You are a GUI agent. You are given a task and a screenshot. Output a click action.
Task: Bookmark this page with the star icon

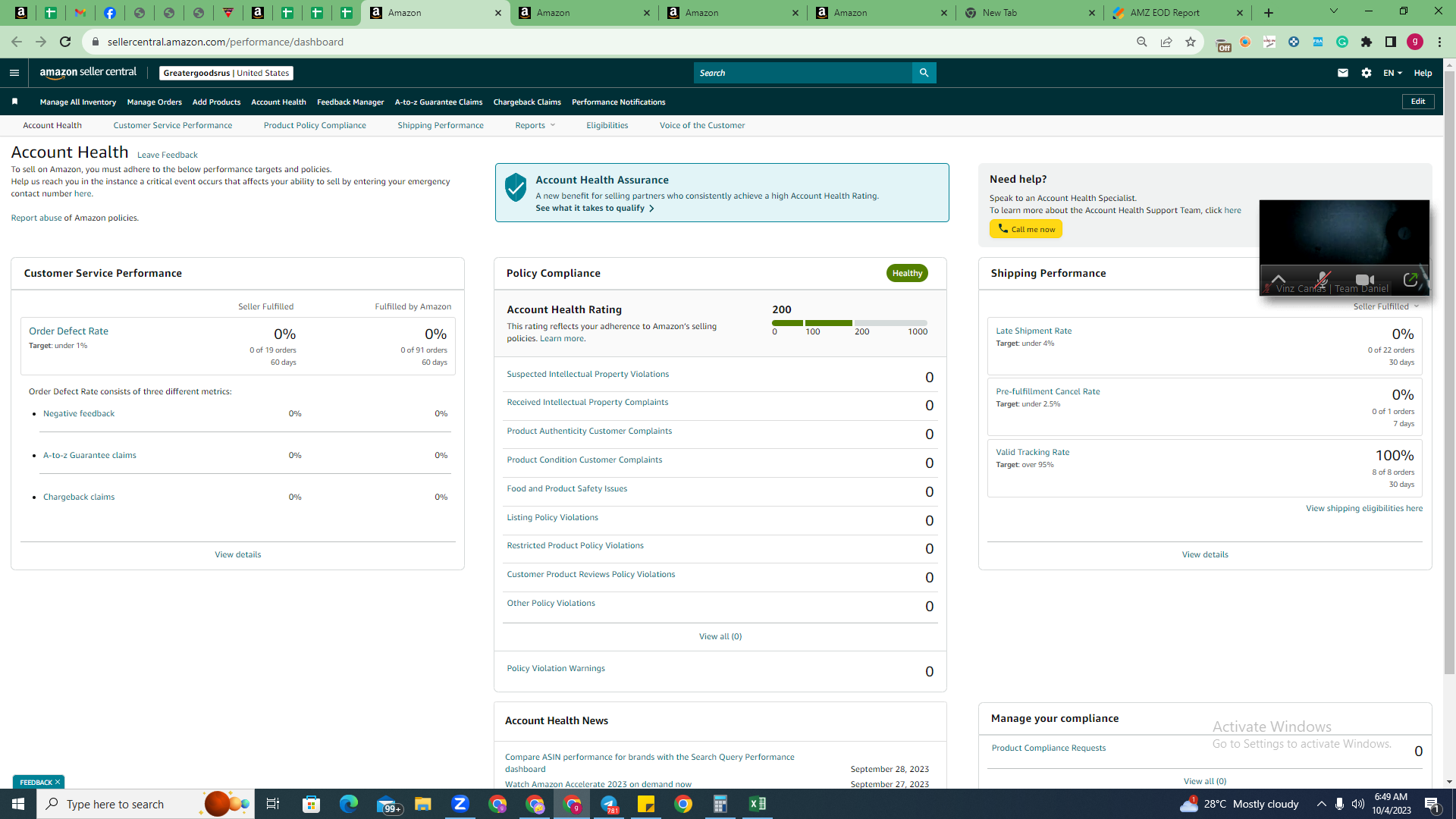click(x=1191, y=42)
